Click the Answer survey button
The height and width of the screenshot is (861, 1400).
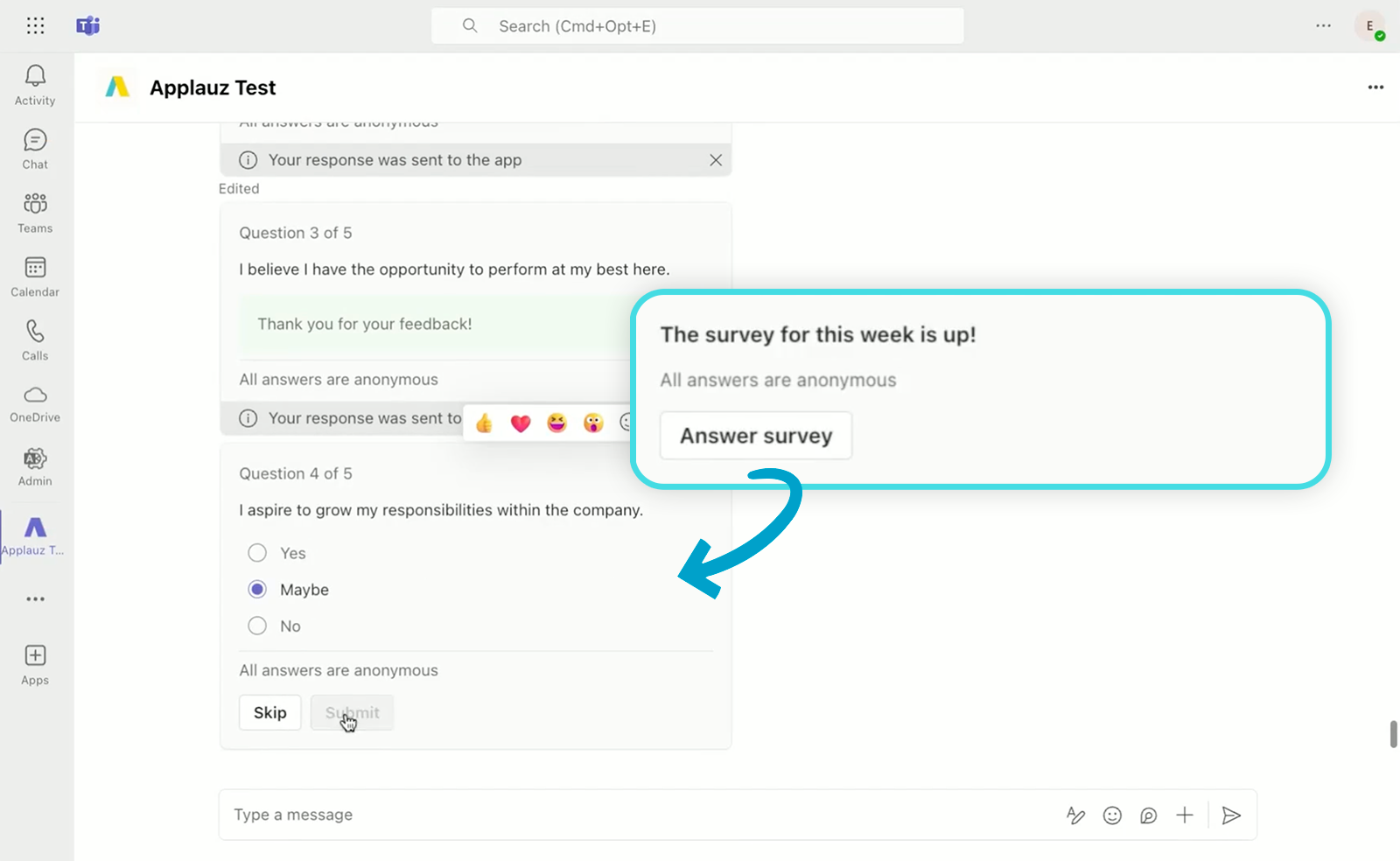click(756, 436)
